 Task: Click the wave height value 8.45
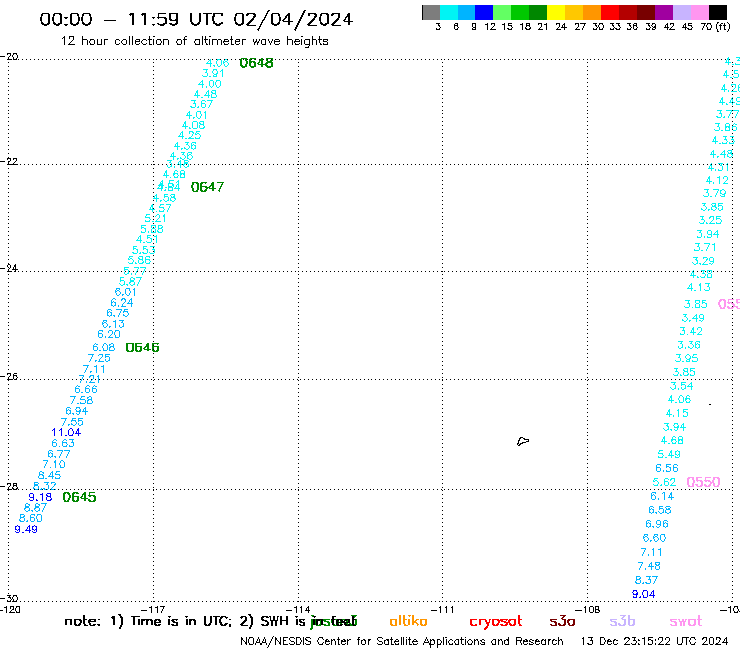[x=50, y=475]
